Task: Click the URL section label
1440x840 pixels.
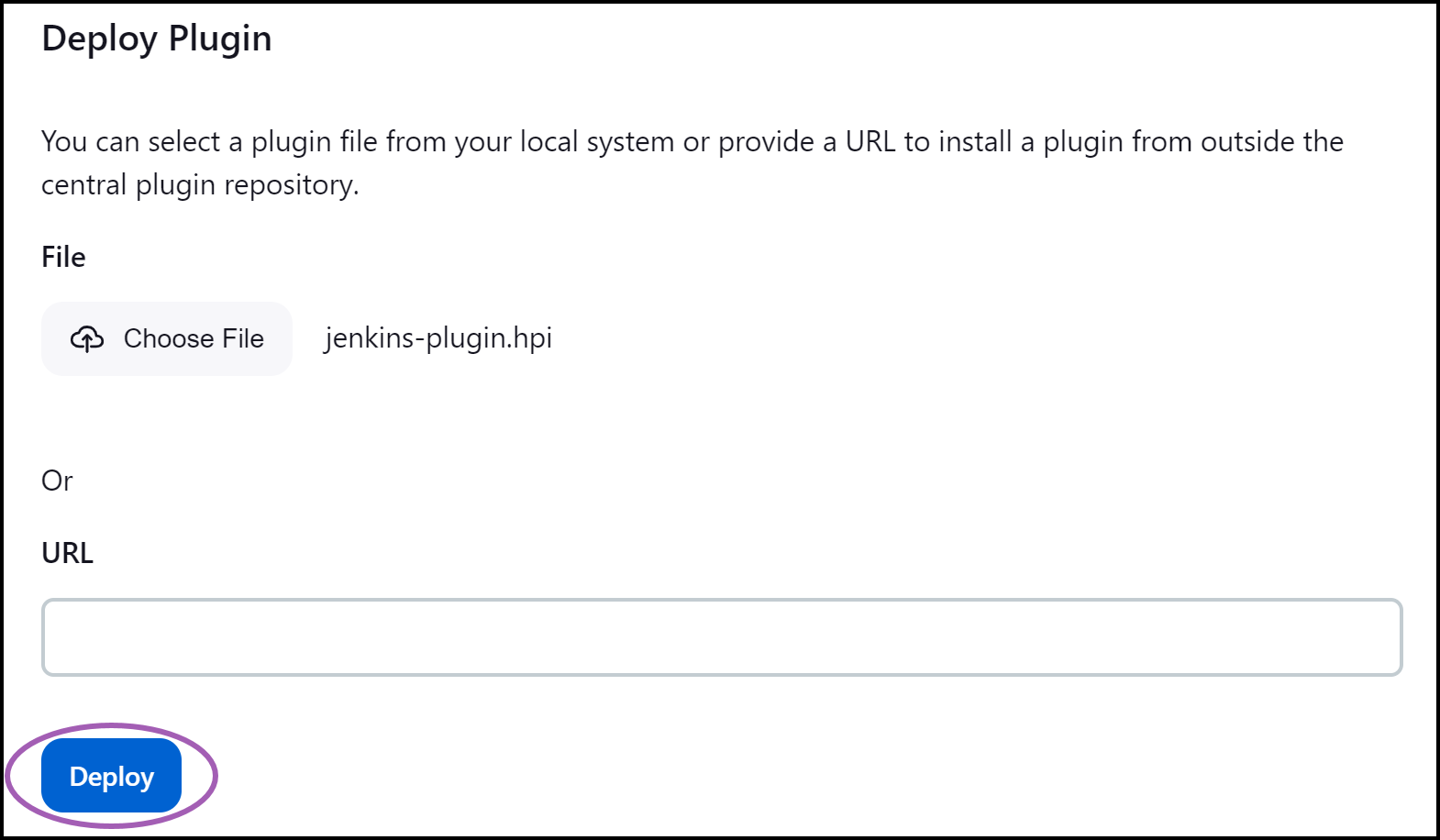Action: pos(67,552)
